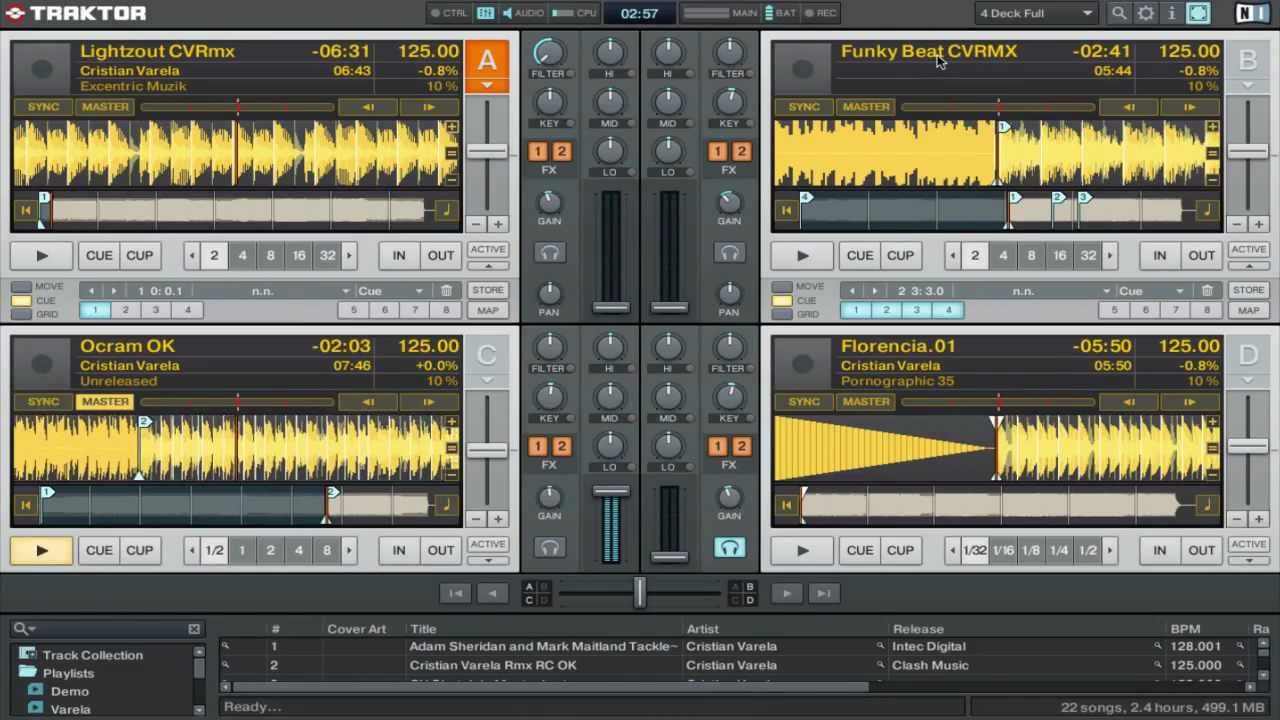This screenshot has height=720, width=1280.
Task: Tempo bend left arrow on Deck A
Action: pos(368,107)
